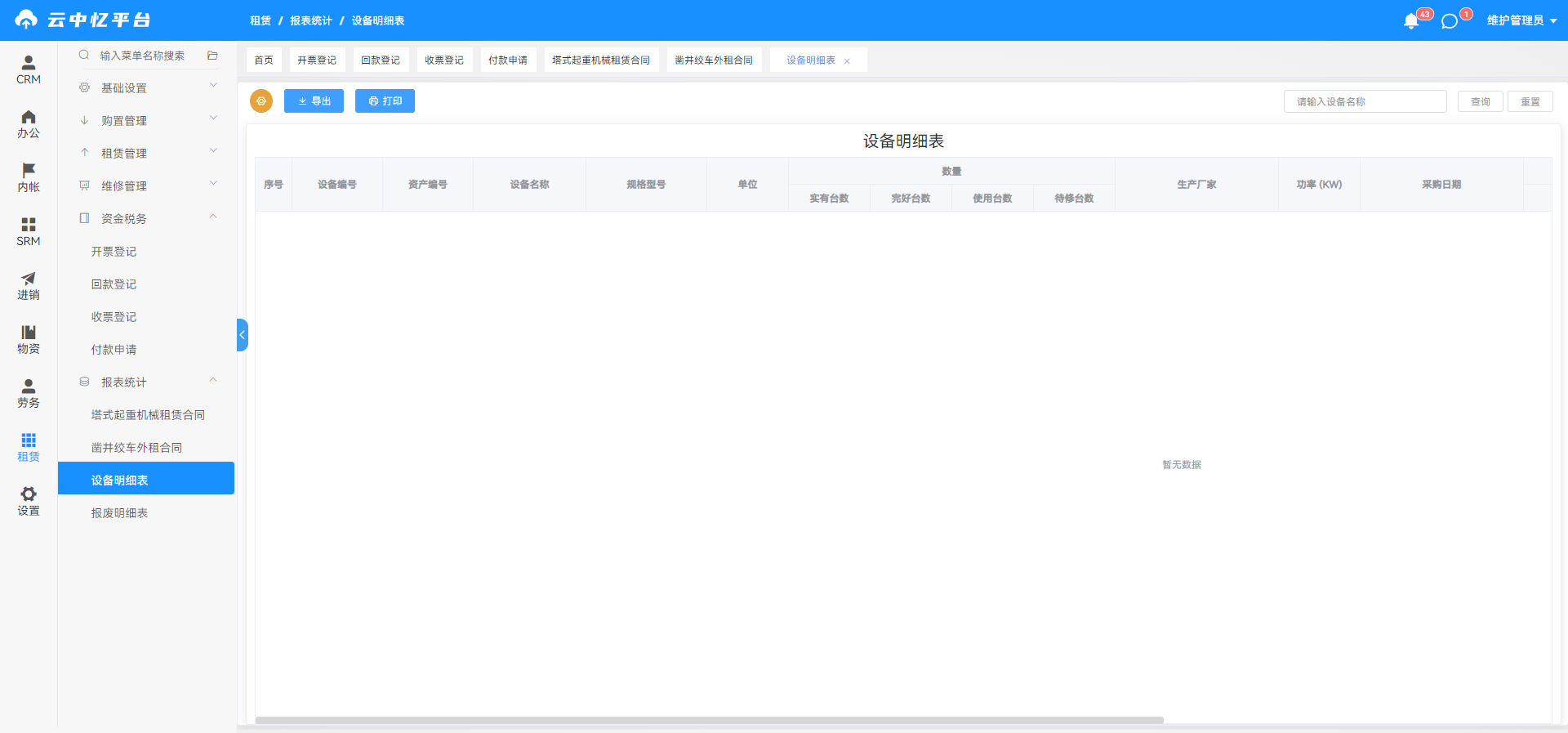Select the 进销 paper plane icon
Viewport: 1568px width, 733px height.
pyautogui.click(x=29, y=278)
